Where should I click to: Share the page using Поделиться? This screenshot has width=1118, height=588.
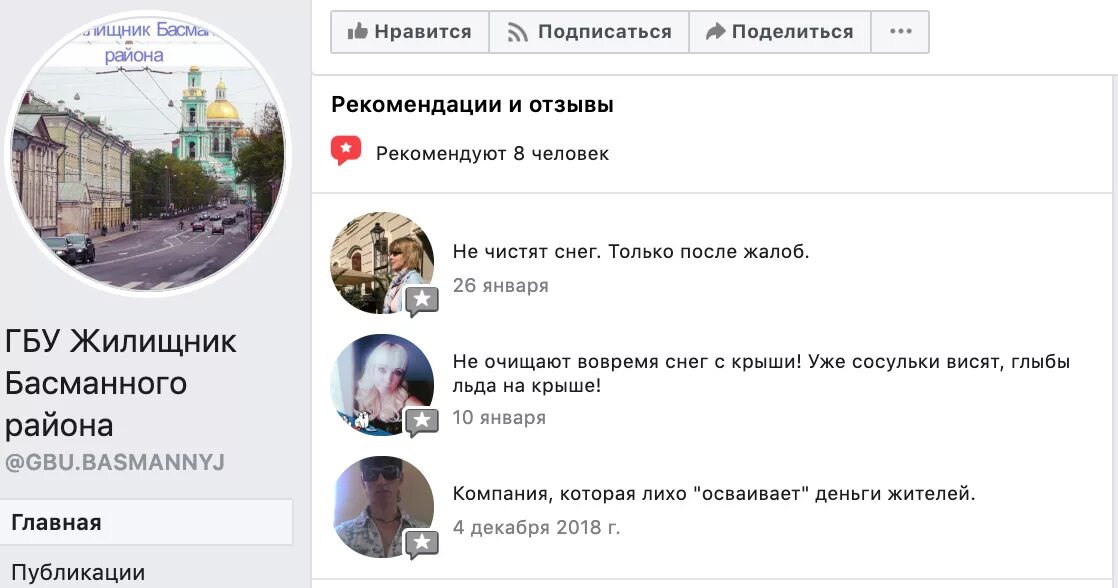pos(780,31)
